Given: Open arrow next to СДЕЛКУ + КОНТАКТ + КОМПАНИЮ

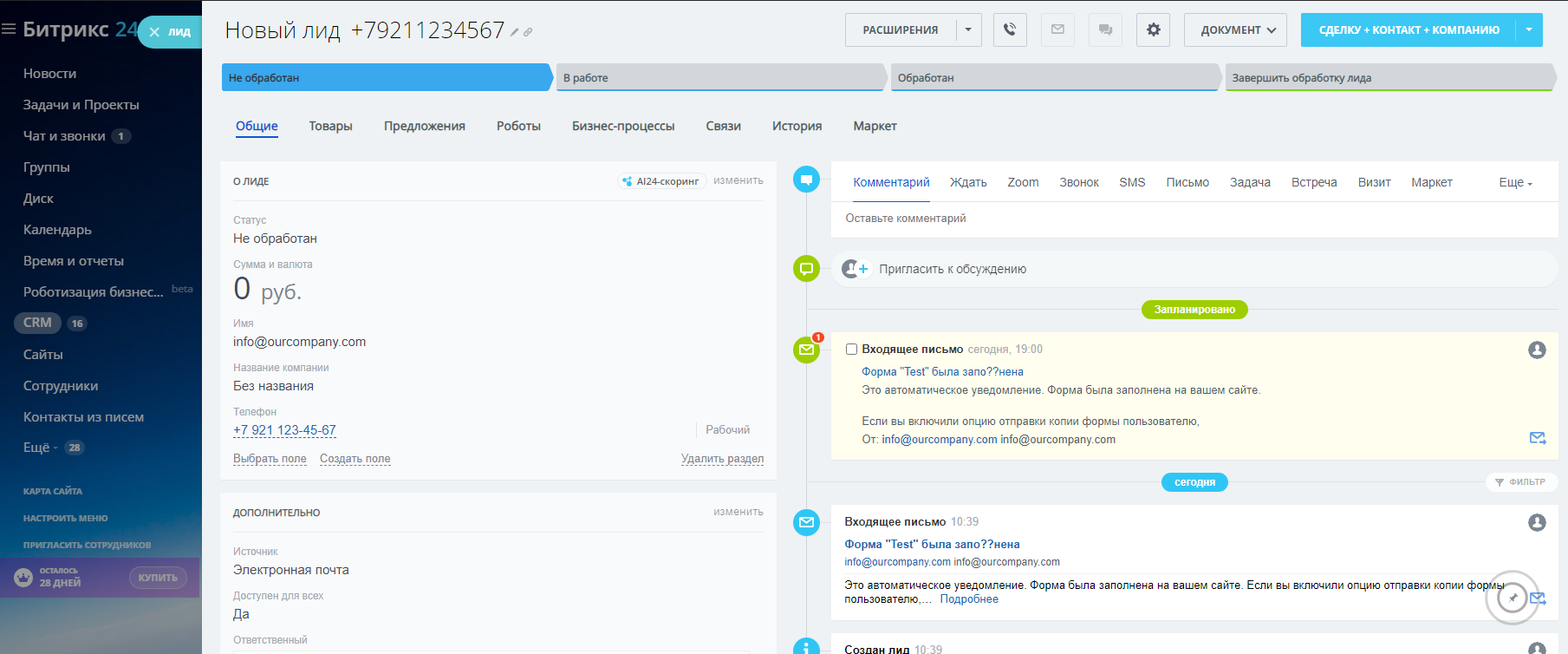Looking at the screenshot, I should point(1529,29).
